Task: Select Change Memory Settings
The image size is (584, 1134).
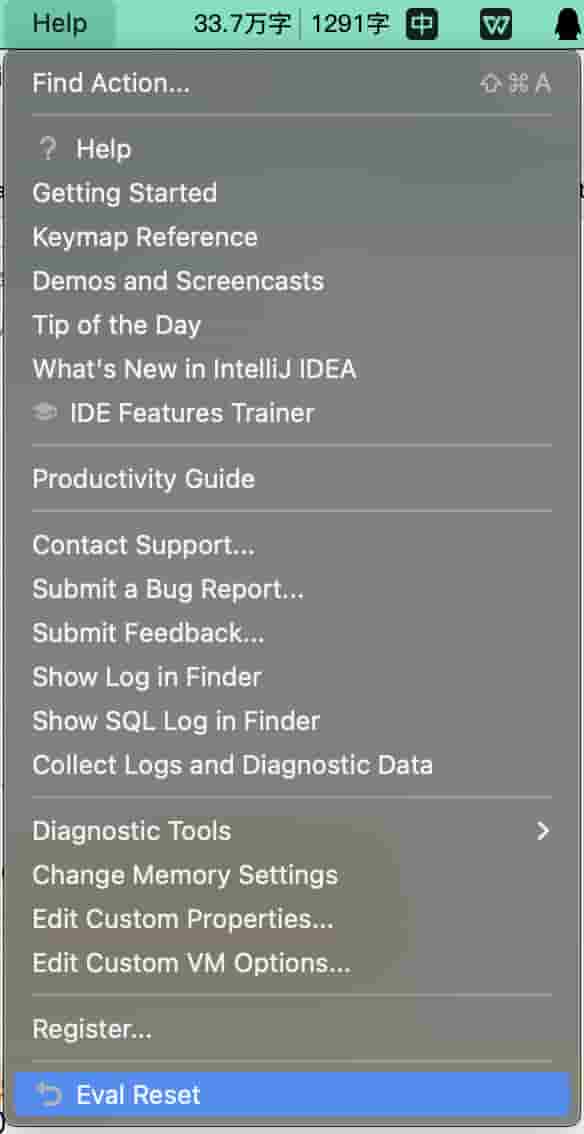Action: click(292, 875)
